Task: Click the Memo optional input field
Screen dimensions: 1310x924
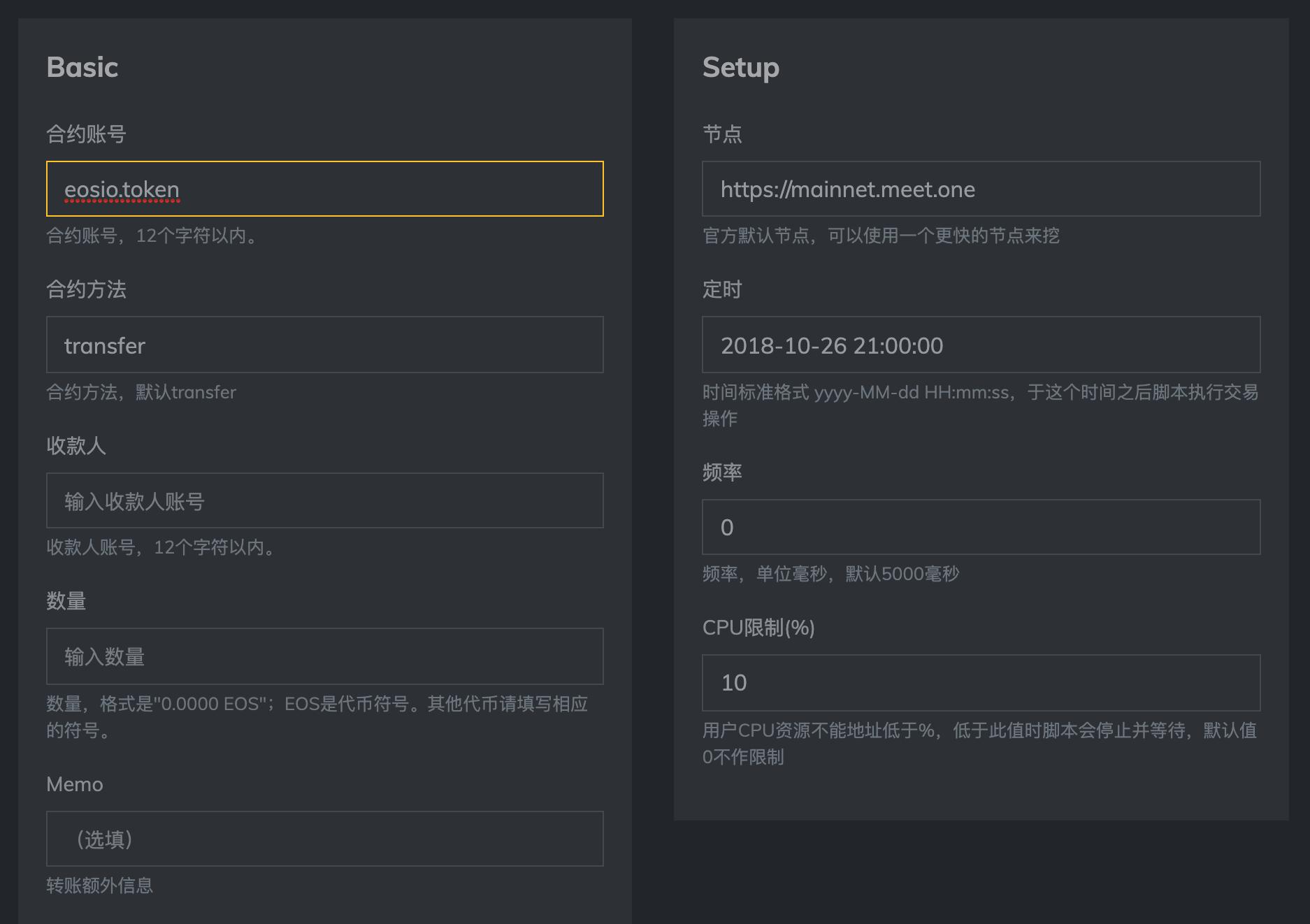Action: point(324,839)
